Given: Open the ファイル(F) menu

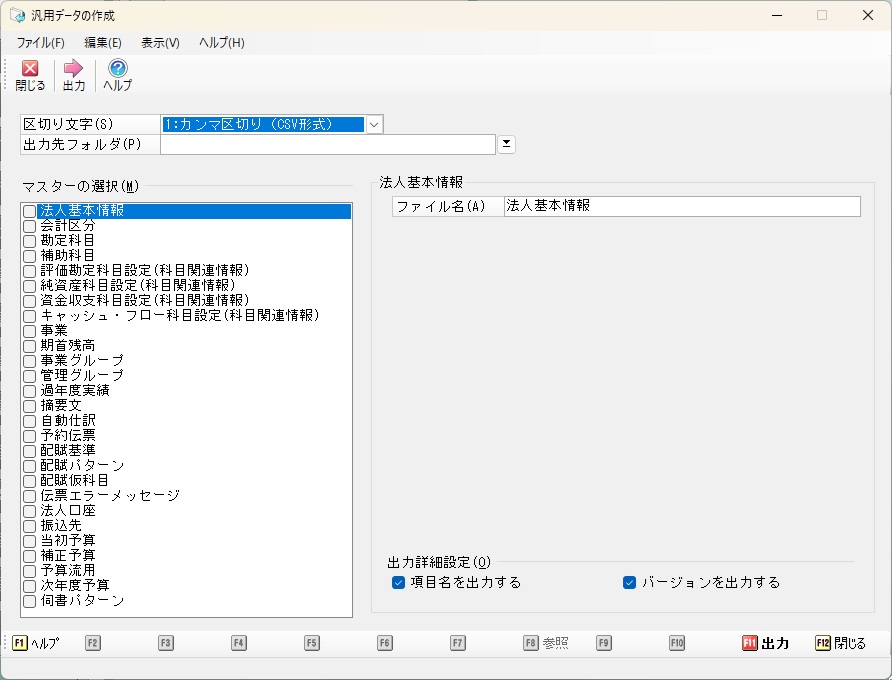Looking at the screenshot, I should click(40, 43).
